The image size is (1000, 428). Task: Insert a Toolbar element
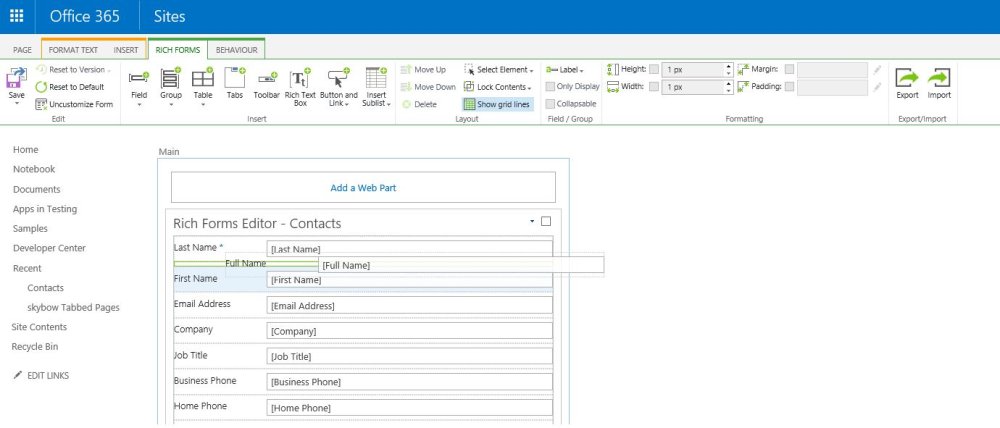[267, 83]
